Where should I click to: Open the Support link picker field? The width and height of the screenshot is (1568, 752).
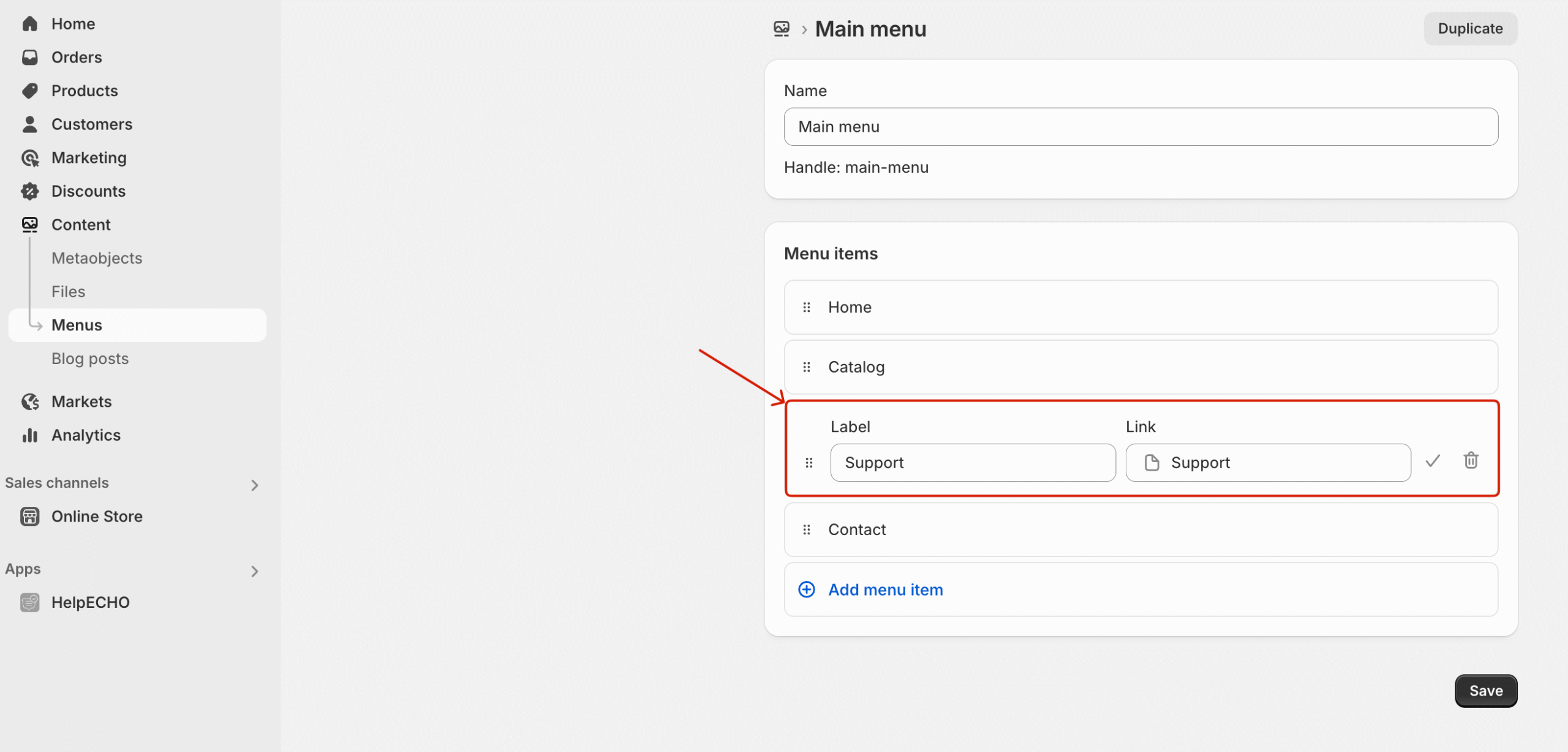click(1268, 463)
